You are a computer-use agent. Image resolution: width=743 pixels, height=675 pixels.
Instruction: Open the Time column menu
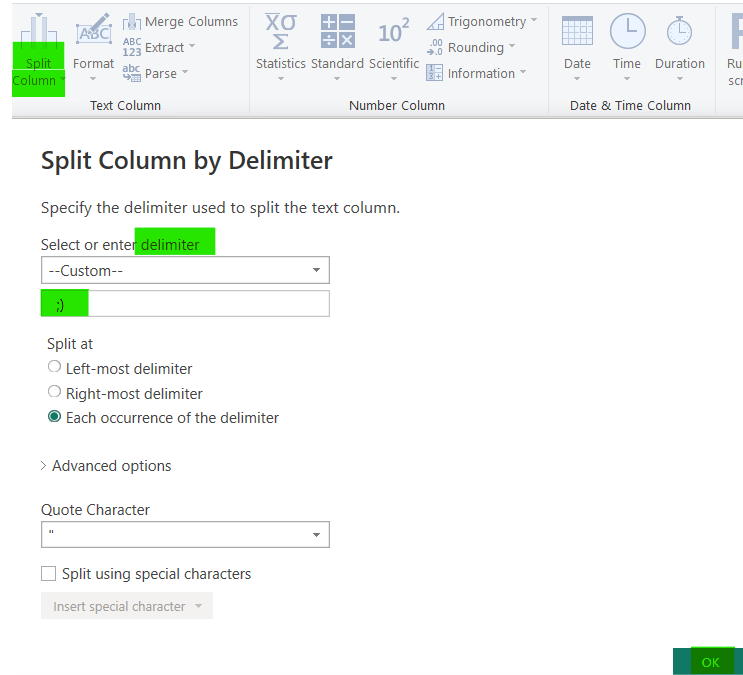pos(627,47)
